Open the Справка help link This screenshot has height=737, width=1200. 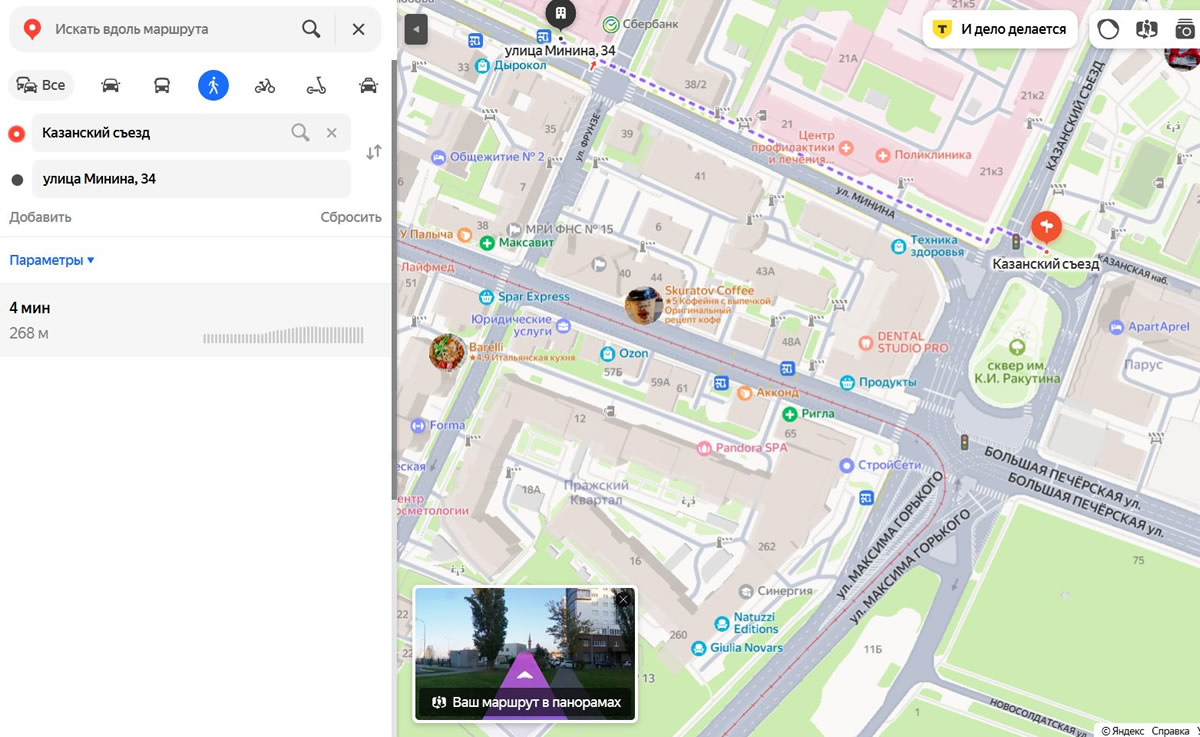pos(1170,731)
